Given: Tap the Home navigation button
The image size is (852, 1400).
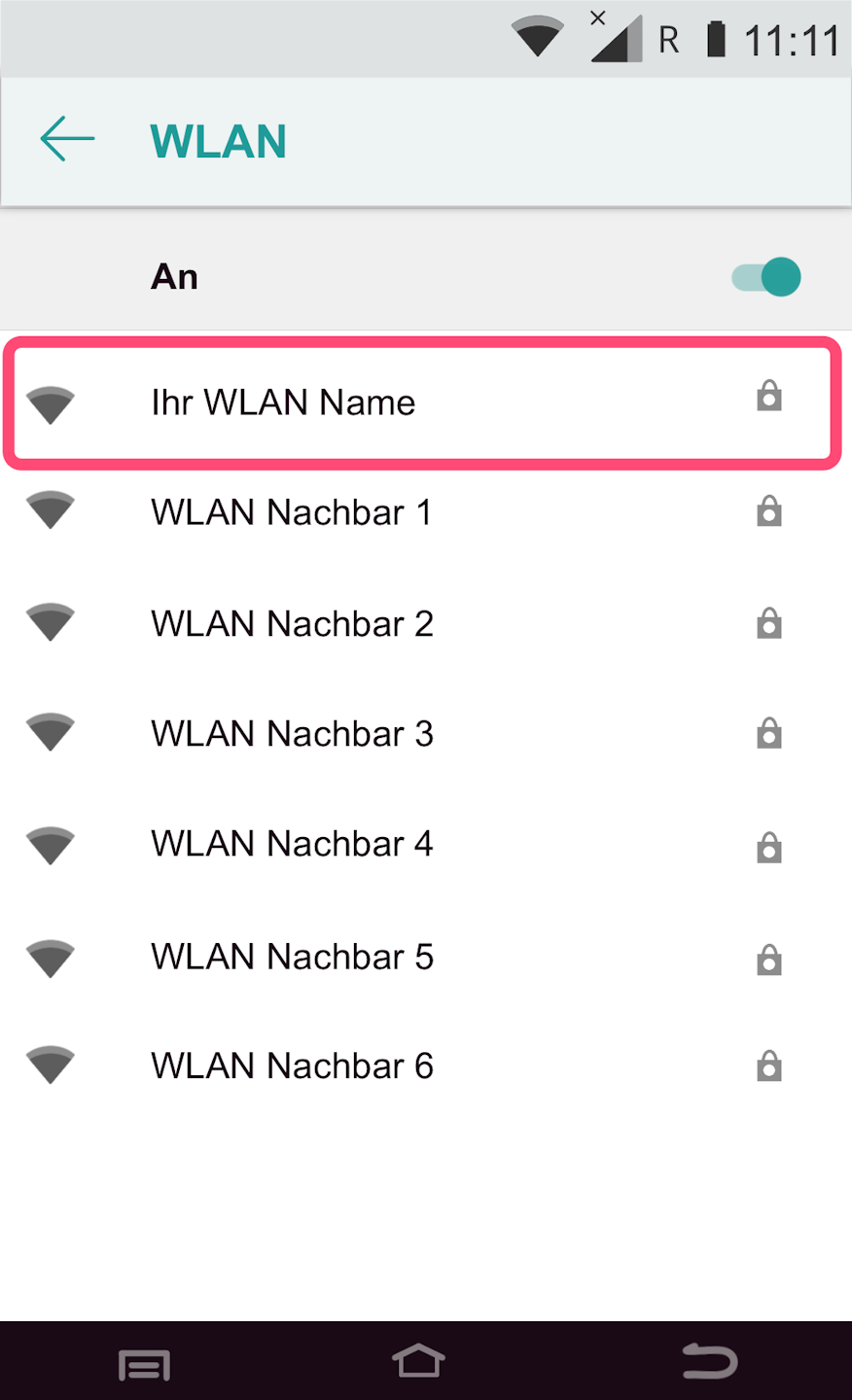Looking at the screenshot, I should click(419, 1361).
